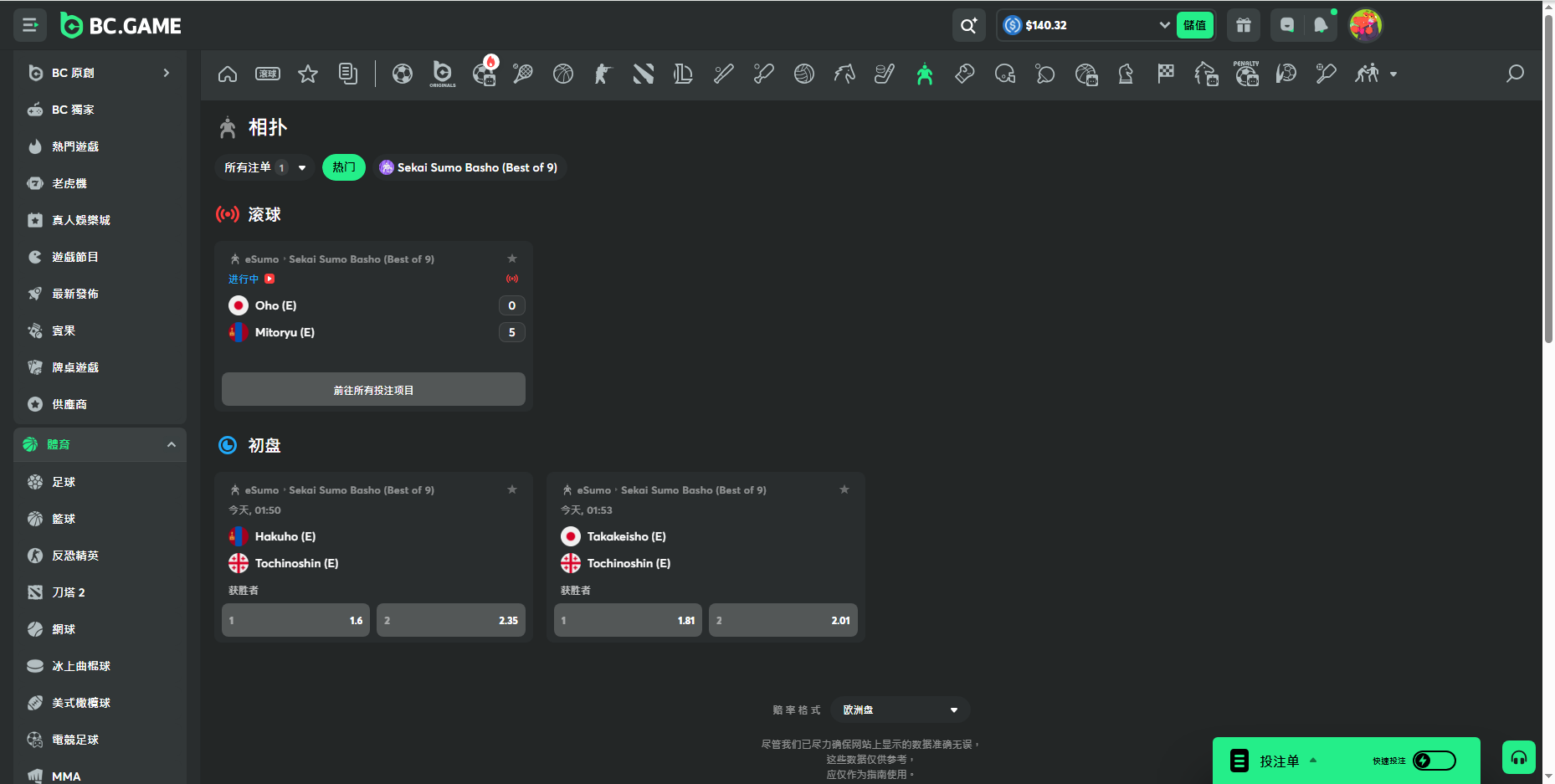The image size is (1555, 784).
Task: Open live customer support headset button
Action: pyautogui.click(x=1519, y=758)
